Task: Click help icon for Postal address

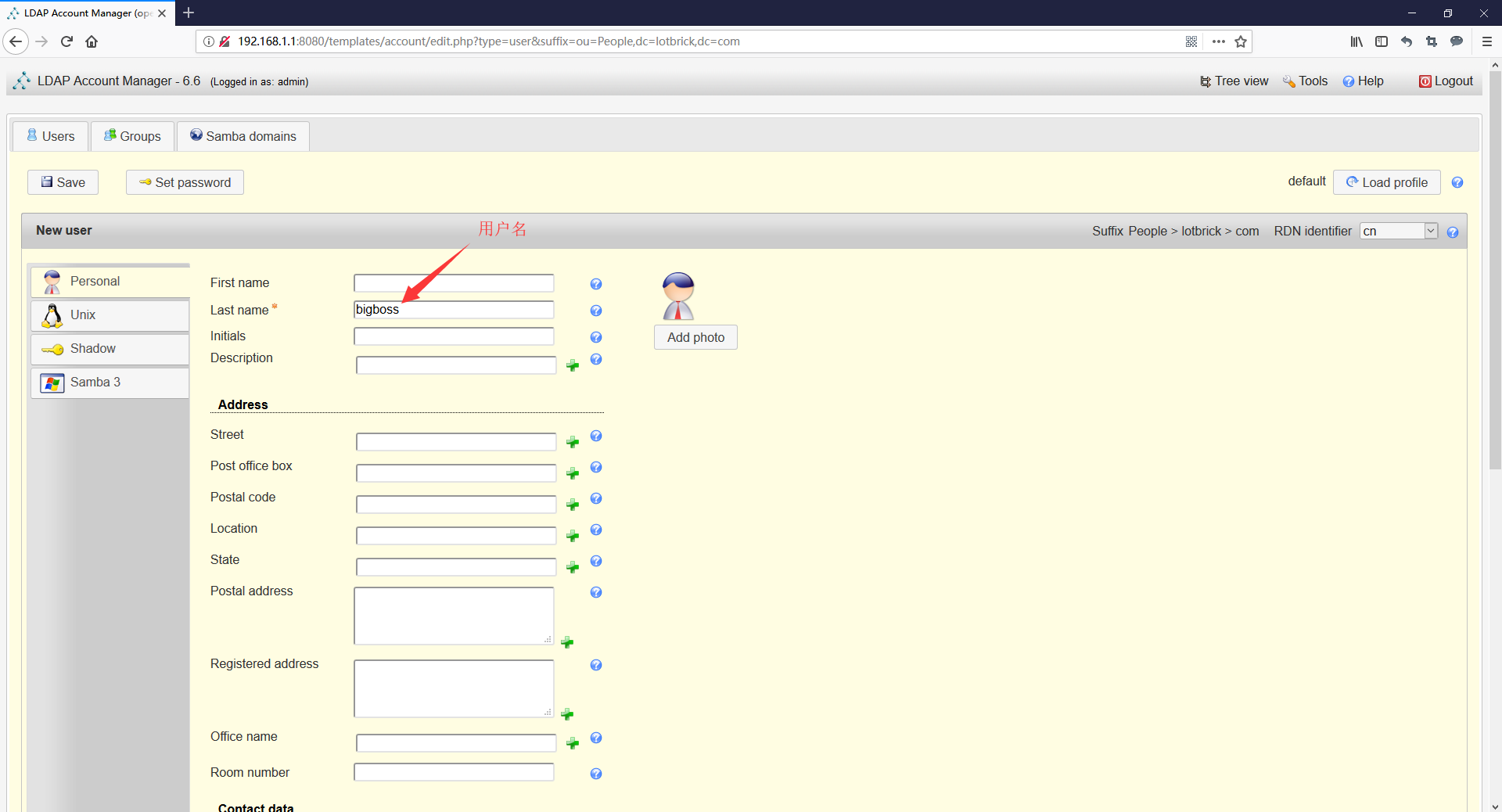Action: (x=596, y=592)
